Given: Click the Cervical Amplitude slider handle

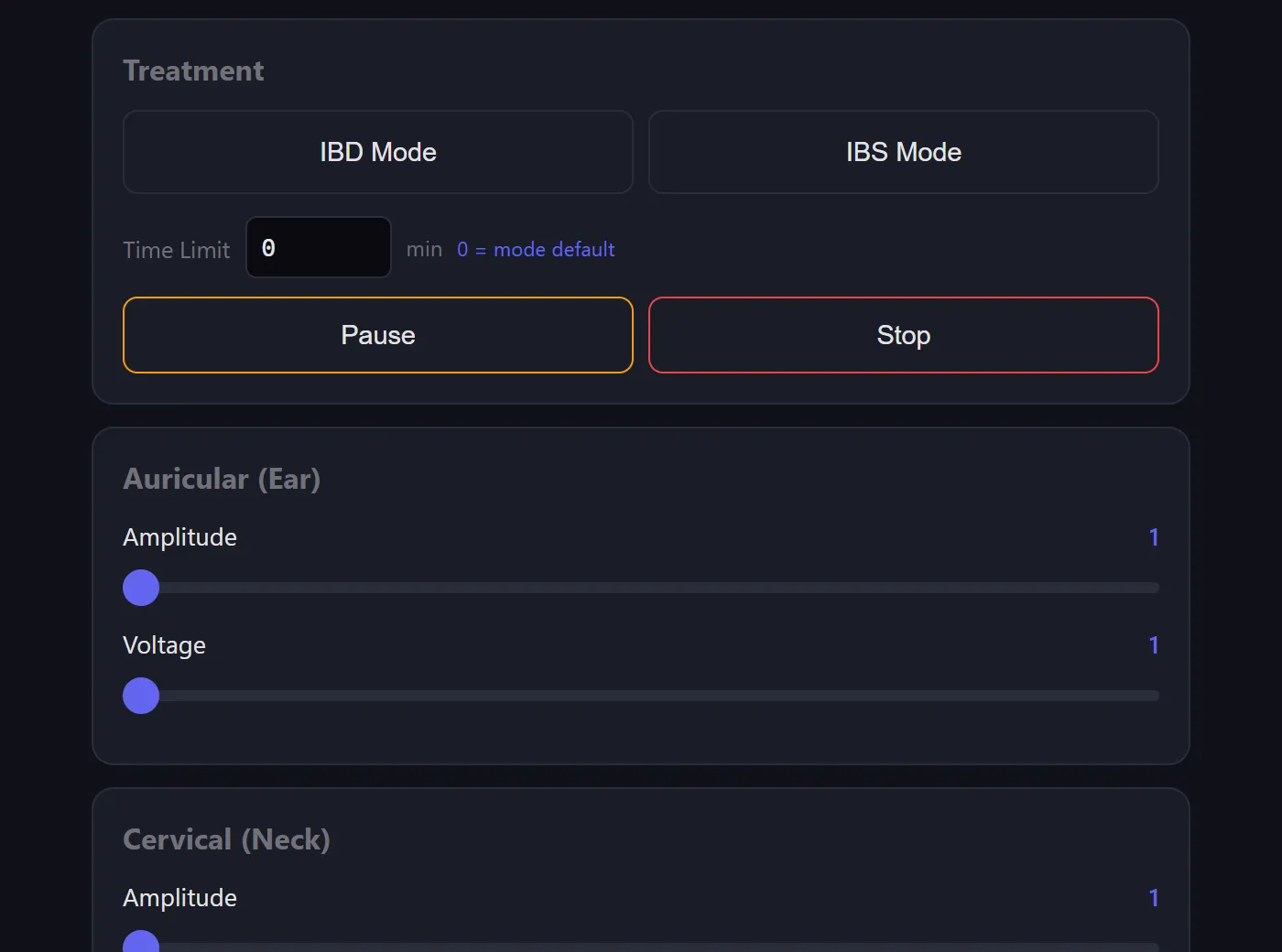Looking at the screenshot, I should pyautogui.click(x=141, y=943).
